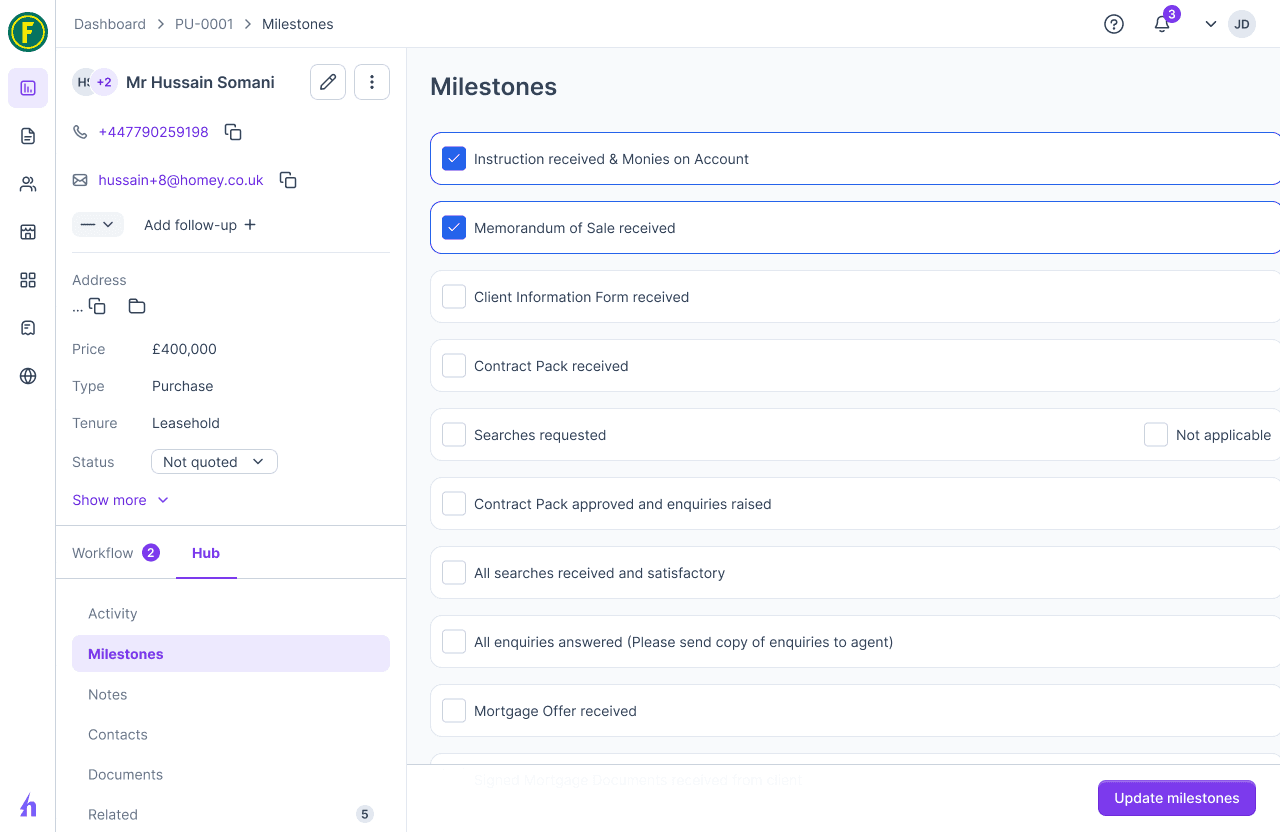This screenshot has width=1280, height=832.
Task: Go to Dashboard in the breadcrumb
Action: click(x=110, y=24)
